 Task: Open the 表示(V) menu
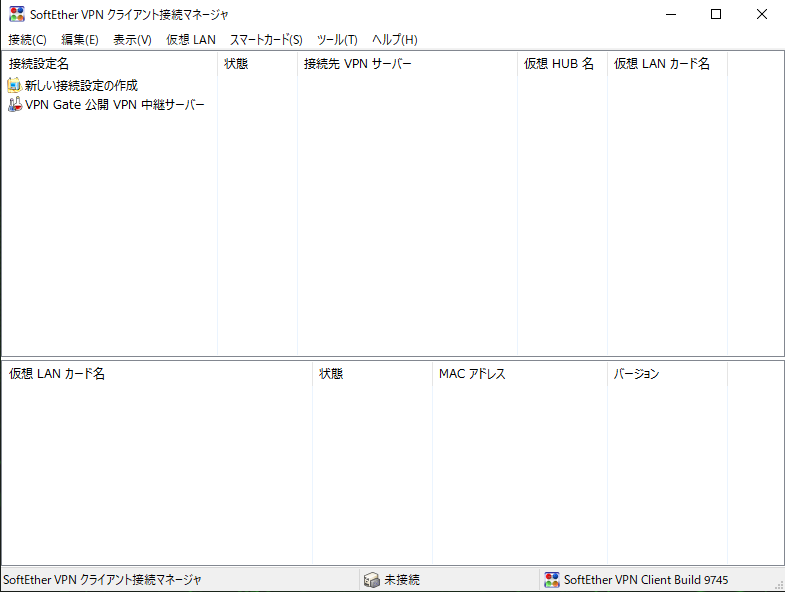(132, 40)
